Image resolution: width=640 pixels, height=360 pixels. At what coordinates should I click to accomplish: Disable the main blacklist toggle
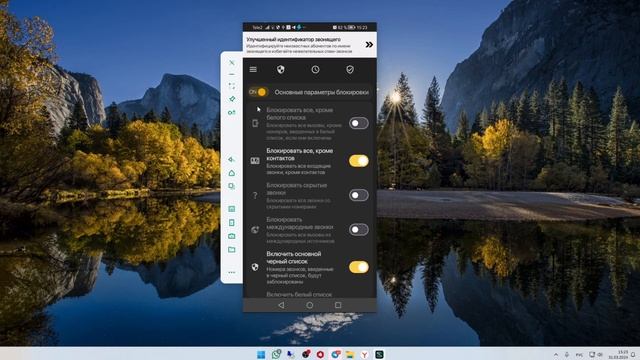[x=359, y=267]
